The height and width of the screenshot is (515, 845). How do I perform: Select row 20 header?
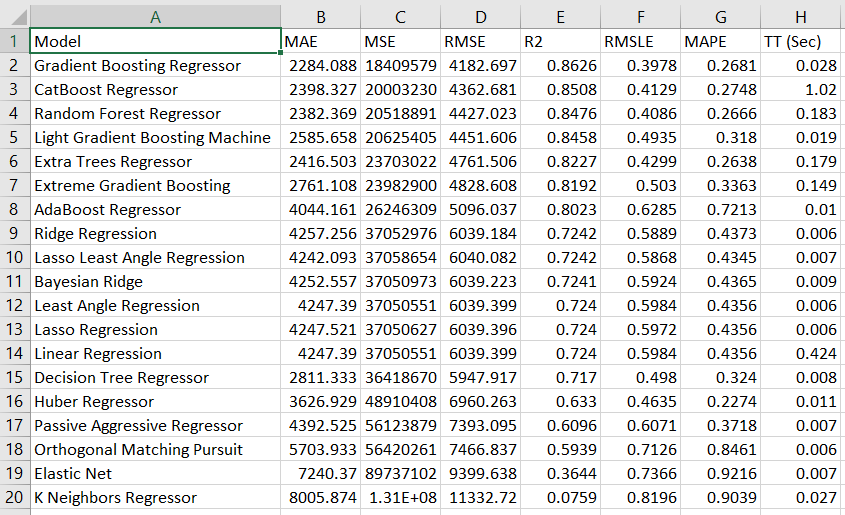[14, 497]
